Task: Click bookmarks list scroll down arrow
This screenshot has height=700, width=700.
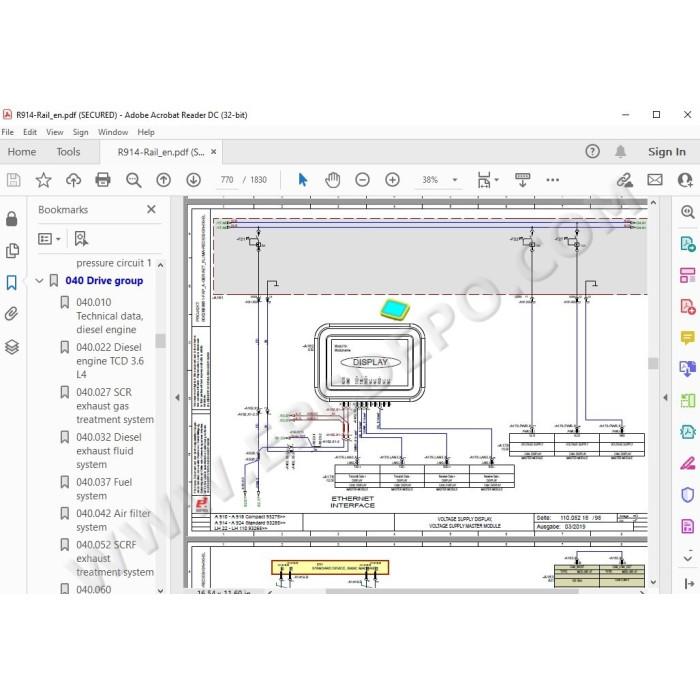Action: [x=161, y=591]
